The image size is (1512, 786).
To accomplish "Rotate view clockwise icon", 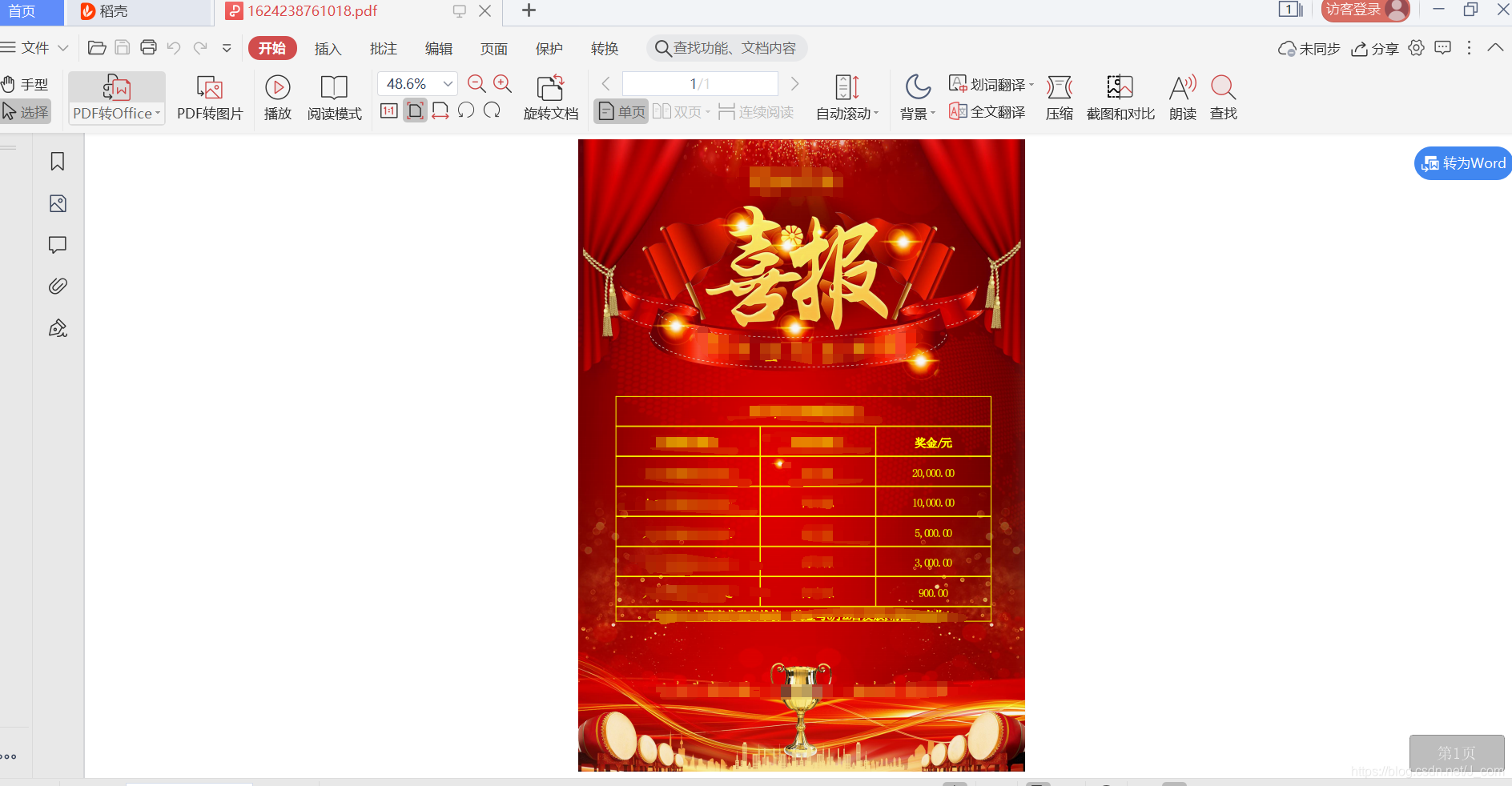I will (x=492, y=110).
